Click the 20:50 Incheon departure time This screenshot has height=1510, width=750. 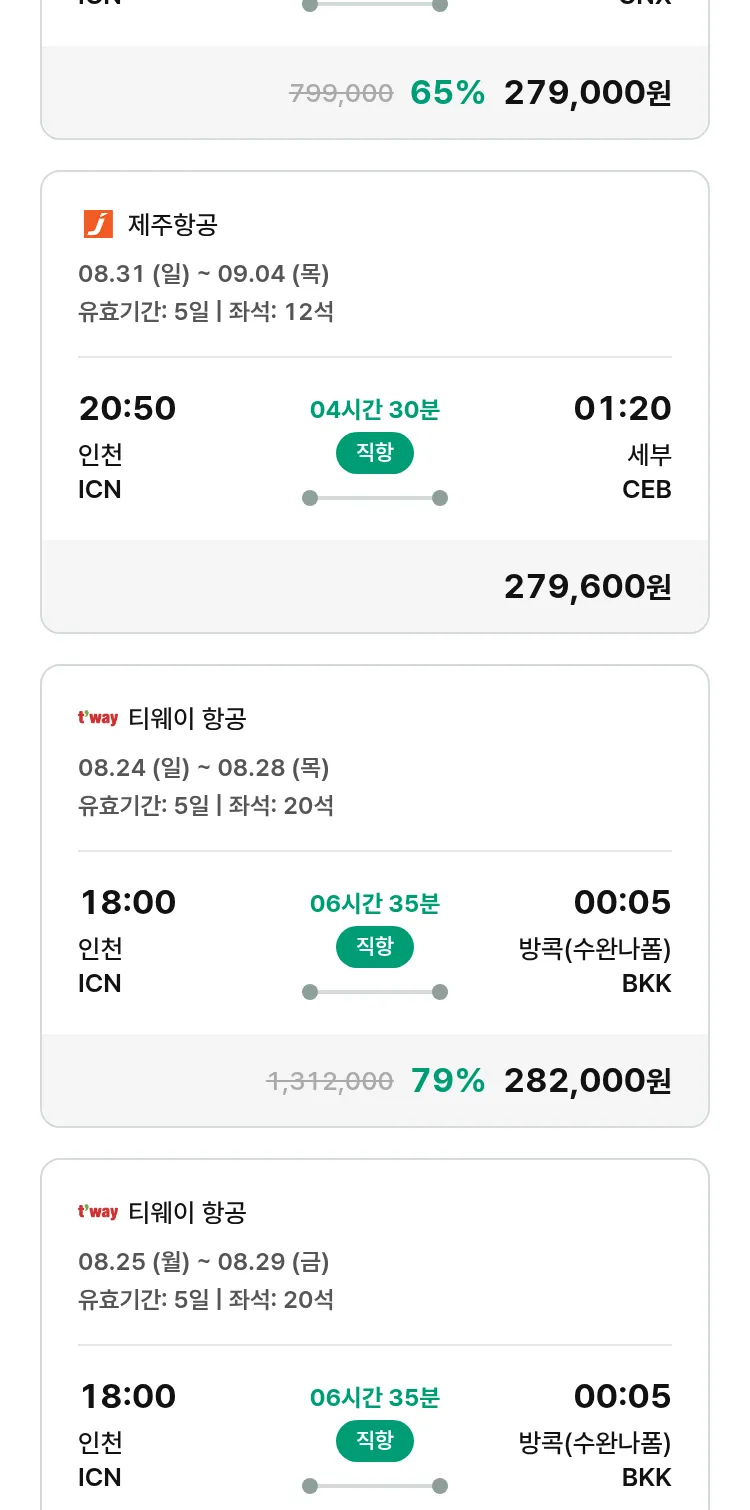coord(127,408)
